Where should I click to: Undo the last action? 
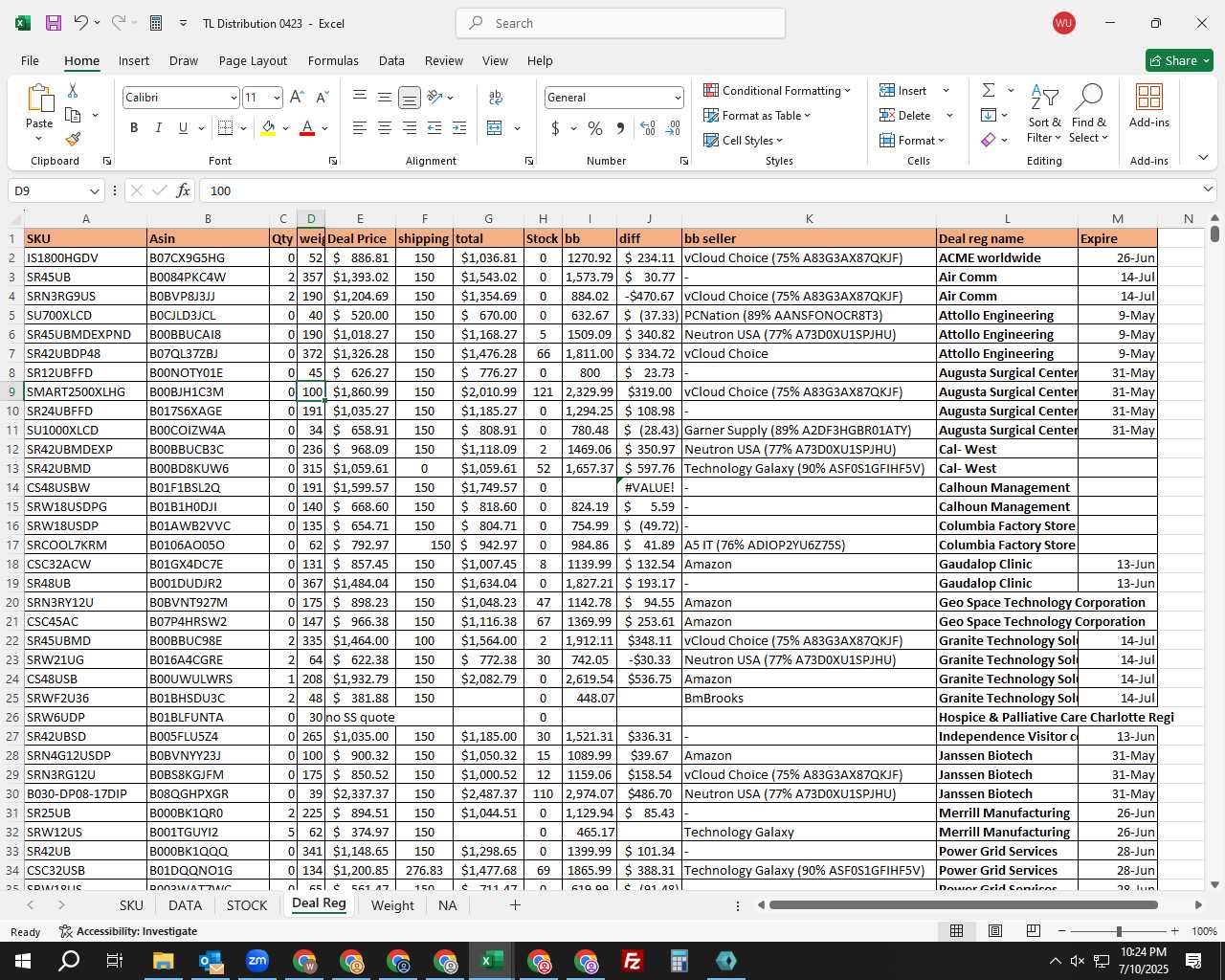click(x=81, y=23)
